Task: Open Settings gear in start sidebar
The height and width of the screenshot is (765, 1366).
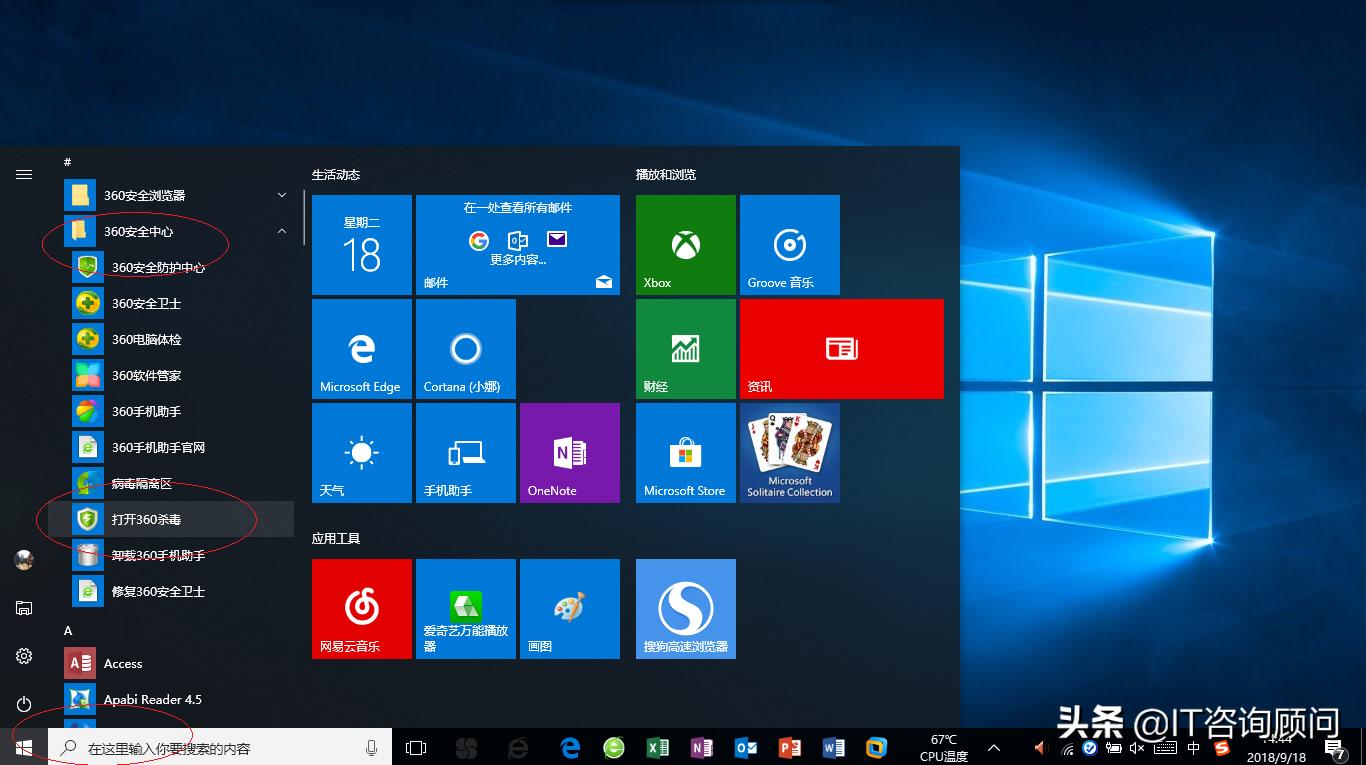Action: click(x=24, y=656)
